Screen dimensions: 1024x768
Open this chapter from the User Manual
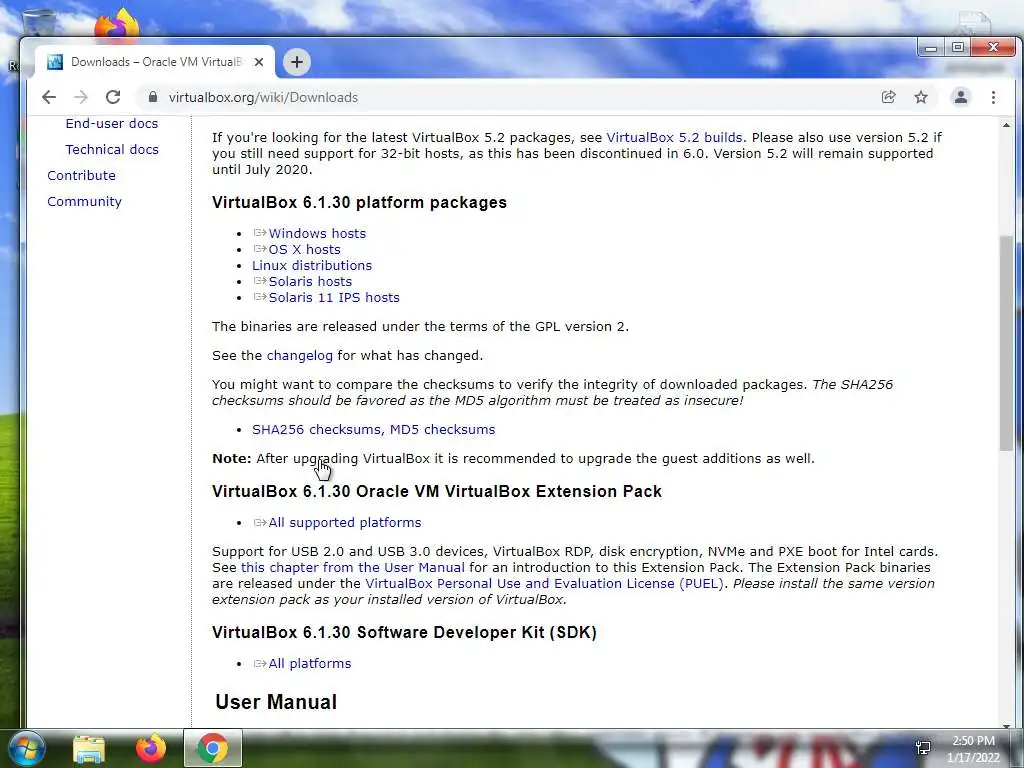(x=353, y=568)
